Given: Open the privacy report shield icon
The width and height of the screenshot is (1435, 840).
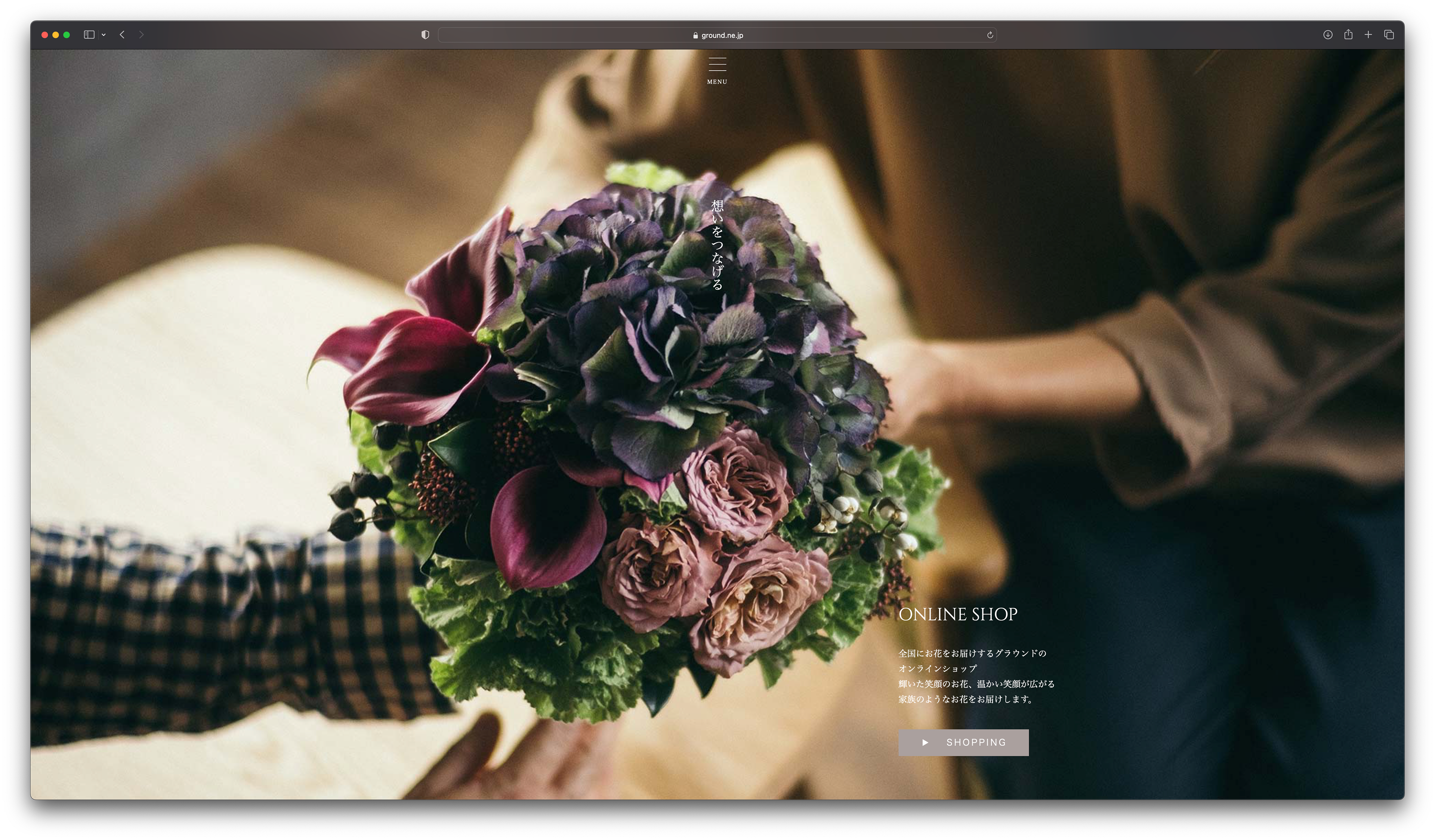Looking at the screenshot, I should pyautogui.click(x=425, y=35).
